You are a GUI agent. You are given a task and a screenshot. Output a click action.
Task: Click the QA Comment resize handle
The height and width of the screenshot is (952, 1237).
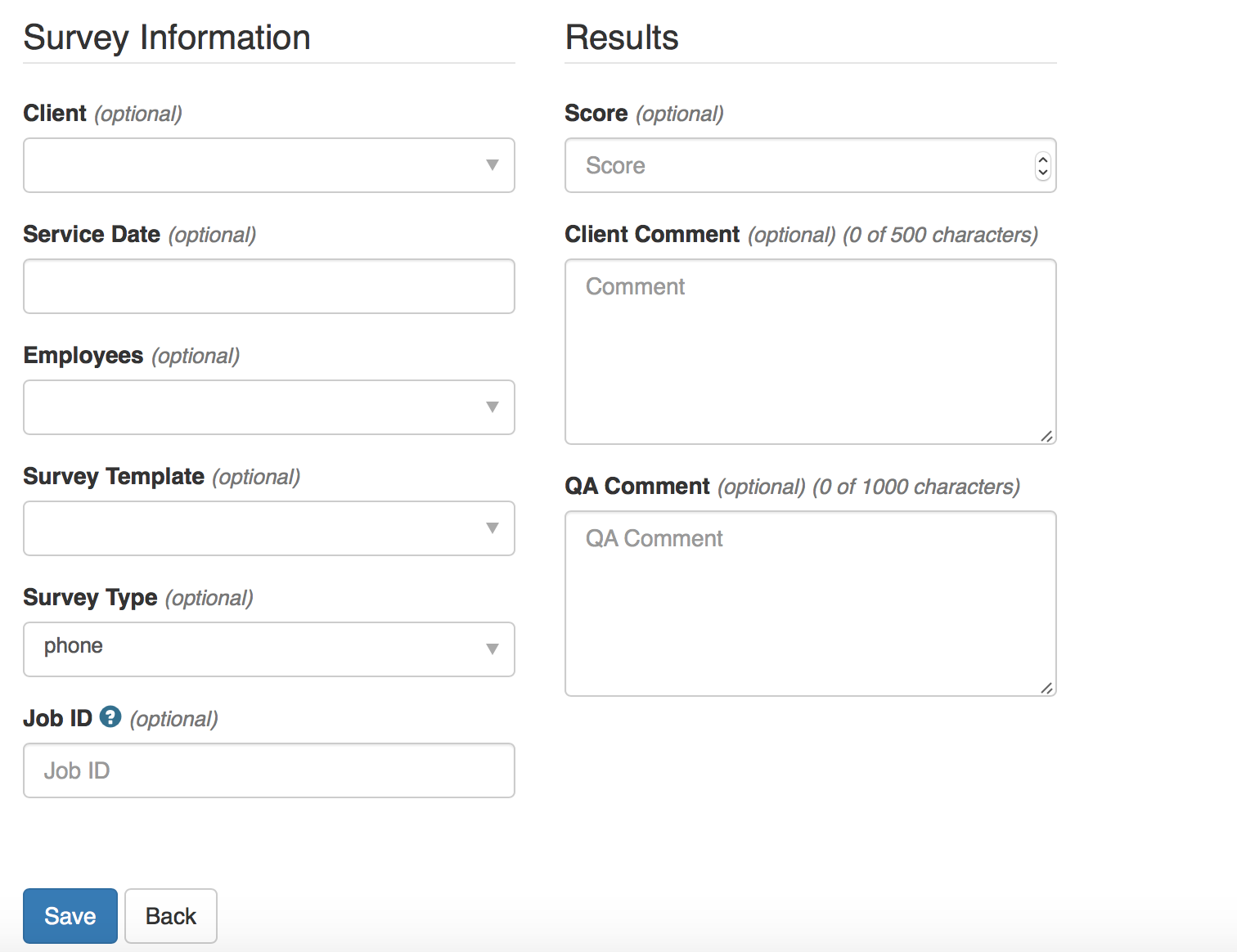click(1046, 688)
